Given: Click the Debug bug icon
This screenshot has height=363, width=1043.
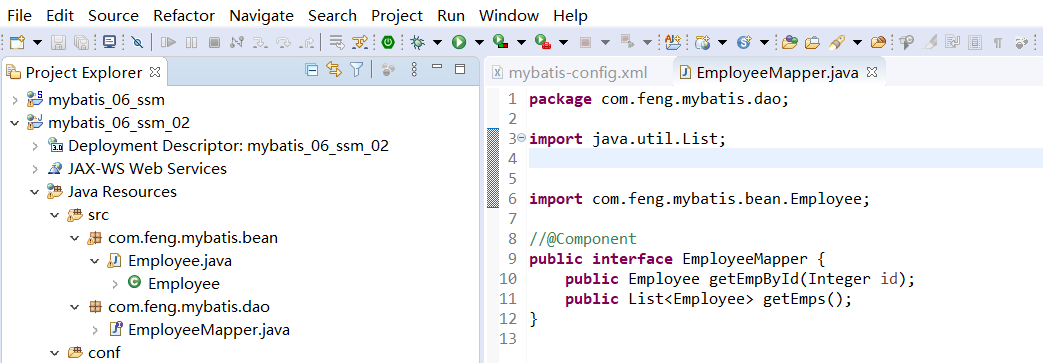Looking at the screenshot, I should click(418, 43).
